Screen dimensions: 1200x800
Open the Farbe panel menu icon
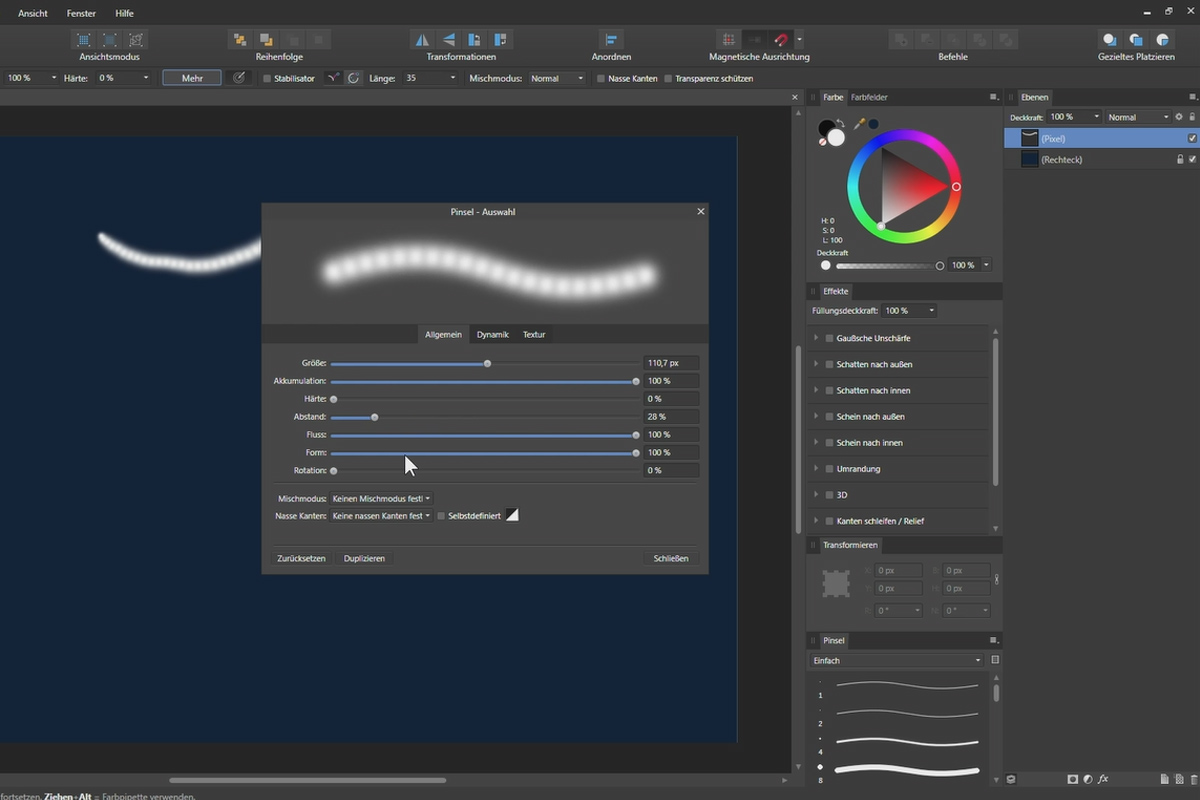click(x=991, y=97)
